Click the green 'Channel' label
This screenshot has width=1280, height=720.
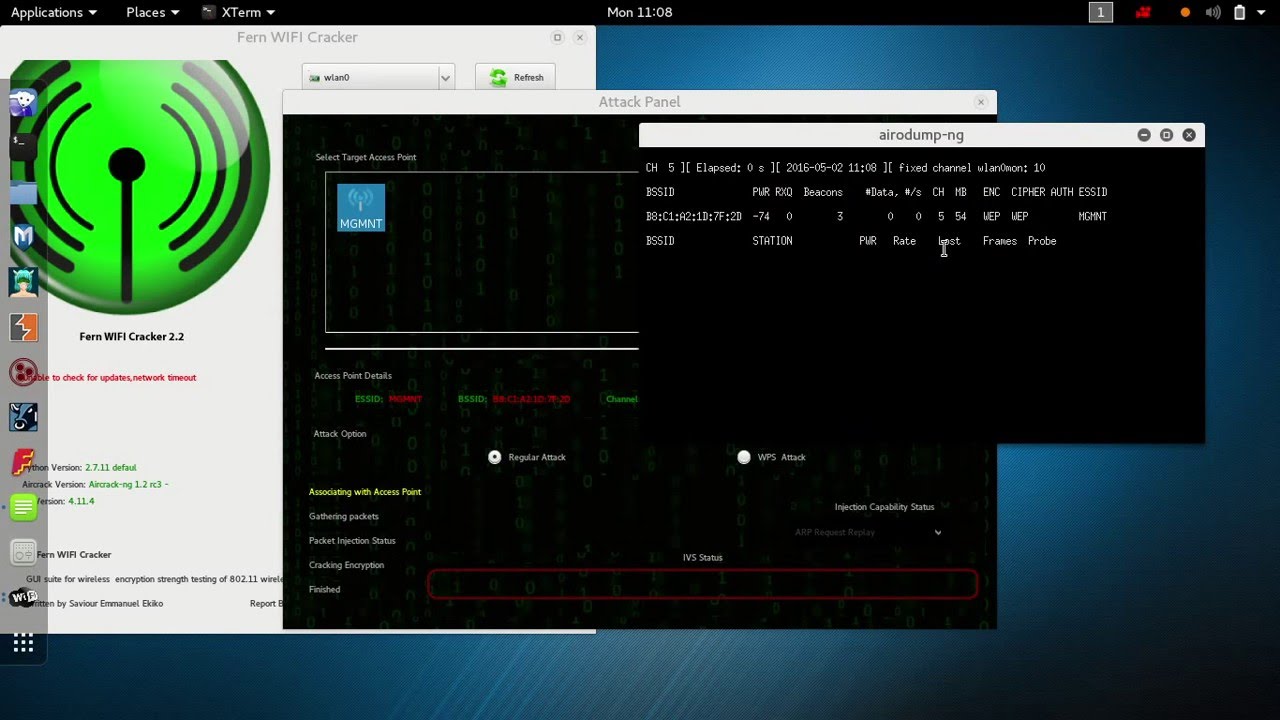pyautogui.click(x=622, y=399)
